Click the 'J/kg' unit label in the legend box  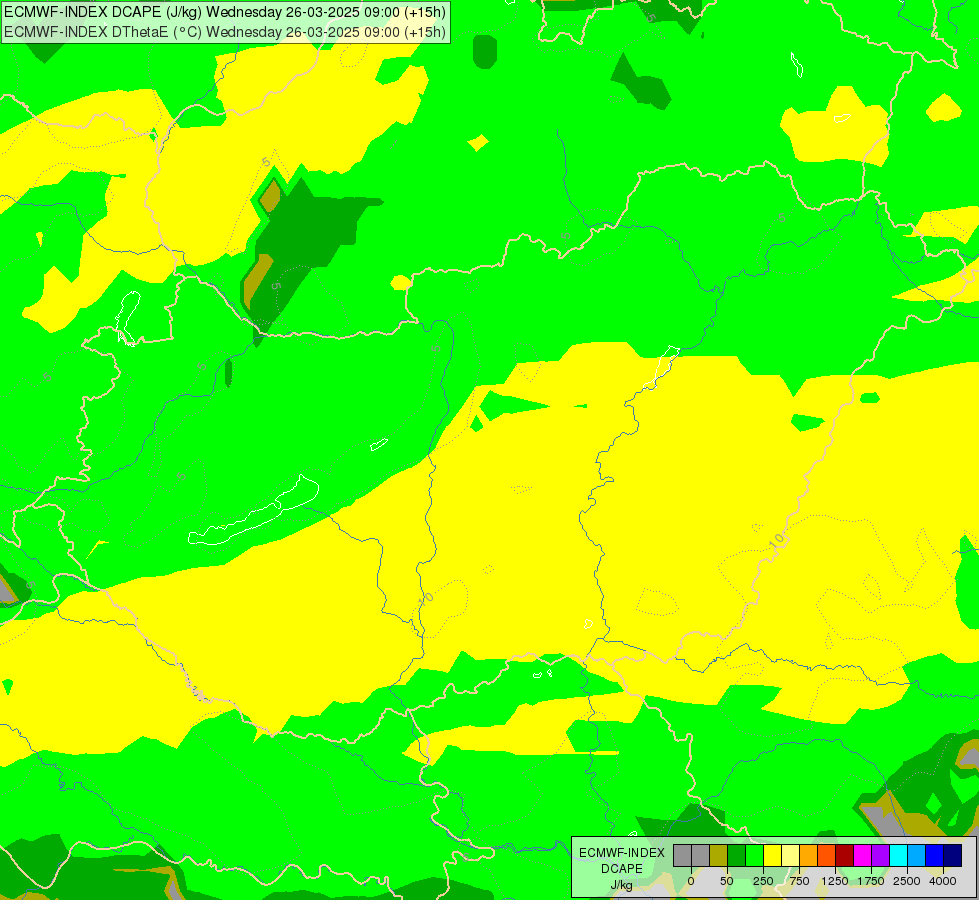pyautogui.click(x=622, y=885)
